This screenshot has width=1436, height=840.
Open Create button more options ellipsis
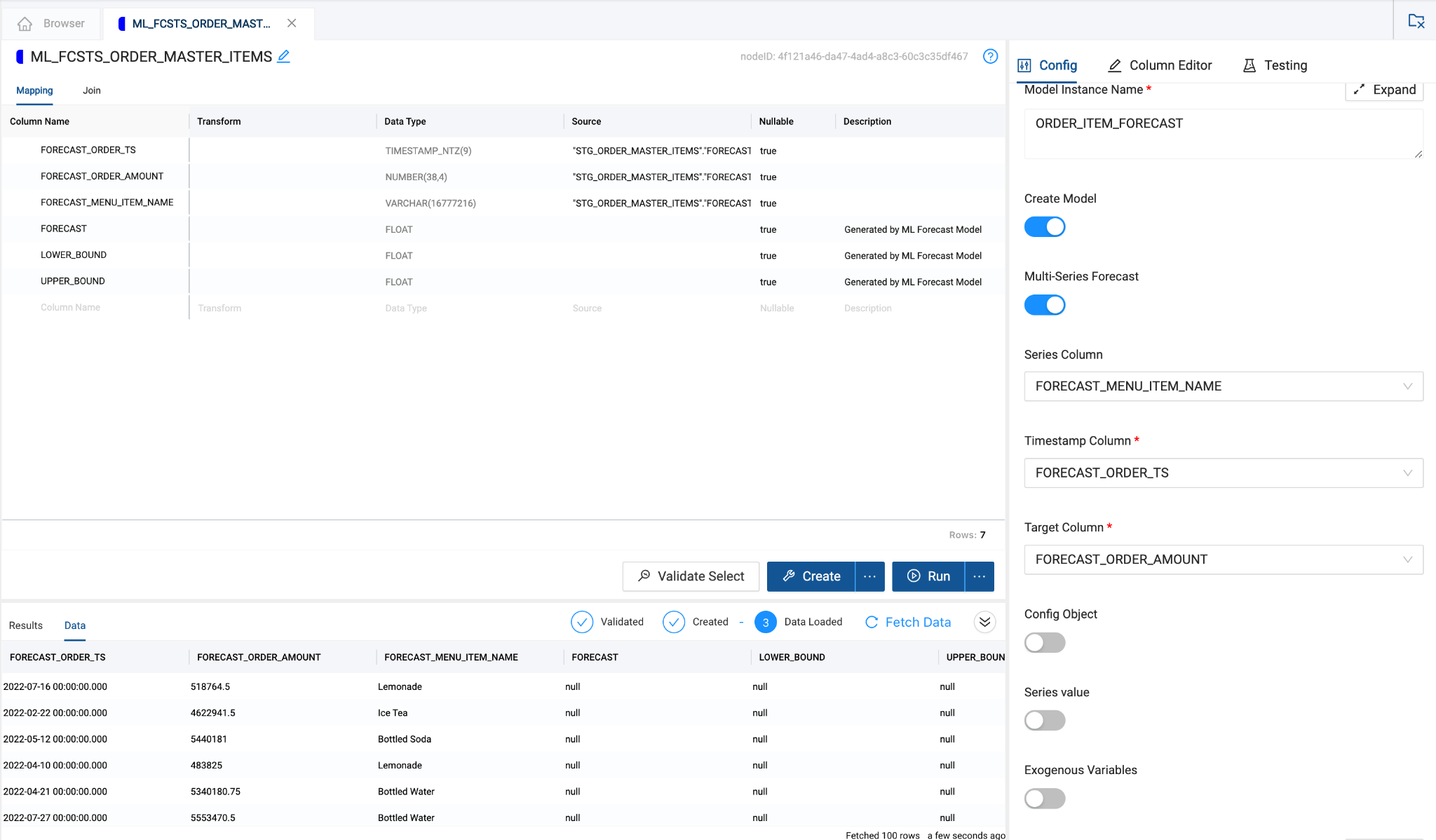870,576
